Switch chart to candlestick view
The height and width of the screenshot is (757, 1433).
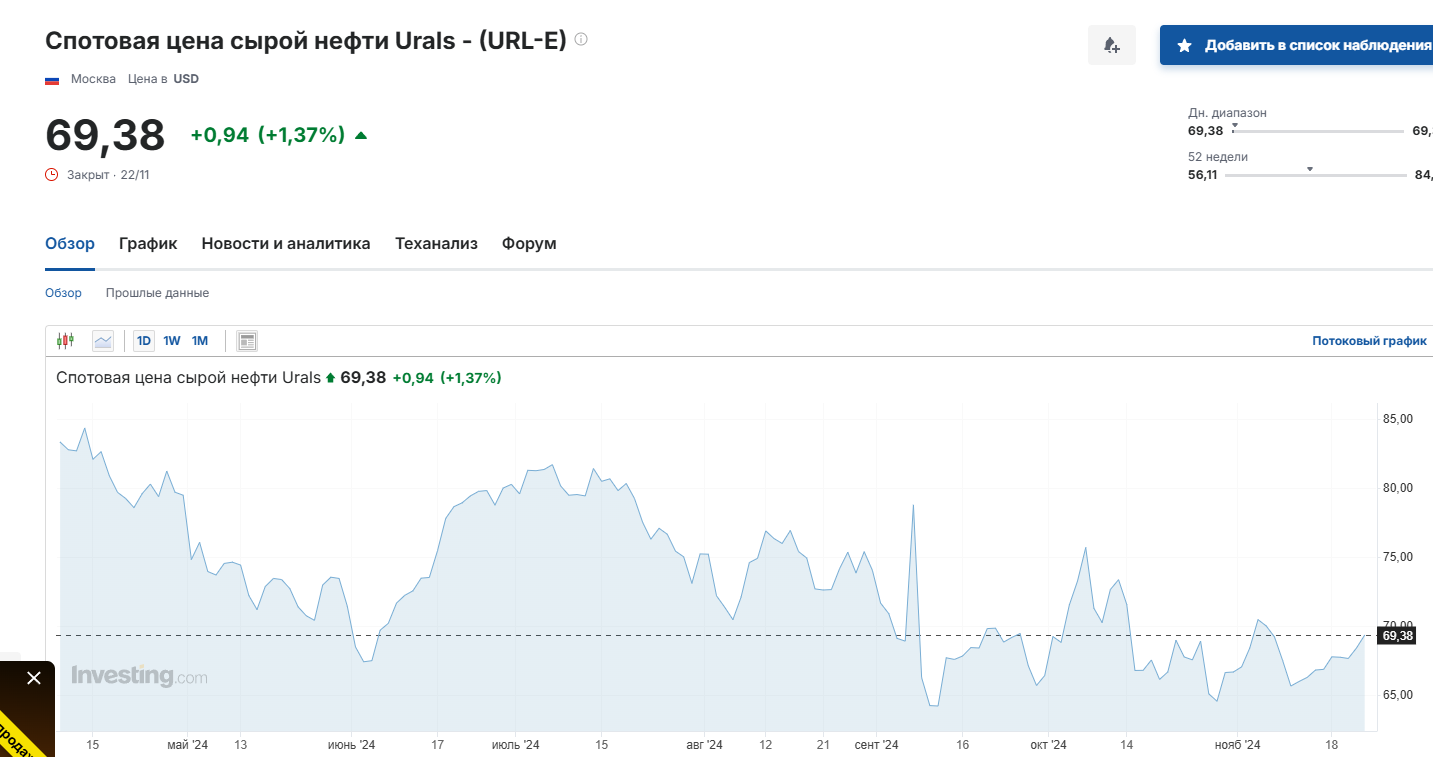(65, 341)
